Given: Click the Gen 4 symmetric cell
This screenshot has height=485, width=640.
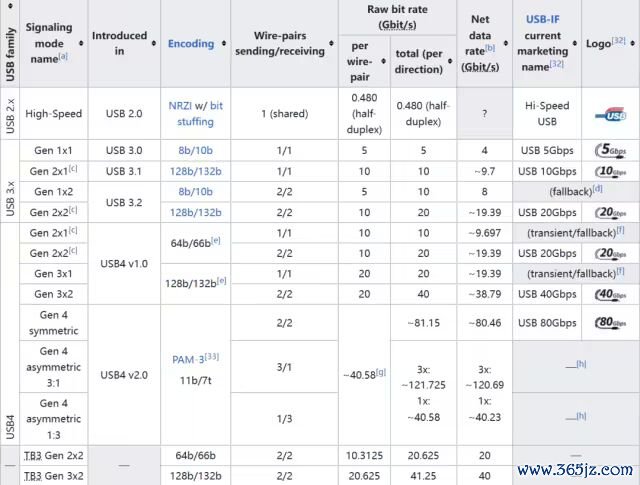Looking at the screenshot, I should tap(53, 323).
